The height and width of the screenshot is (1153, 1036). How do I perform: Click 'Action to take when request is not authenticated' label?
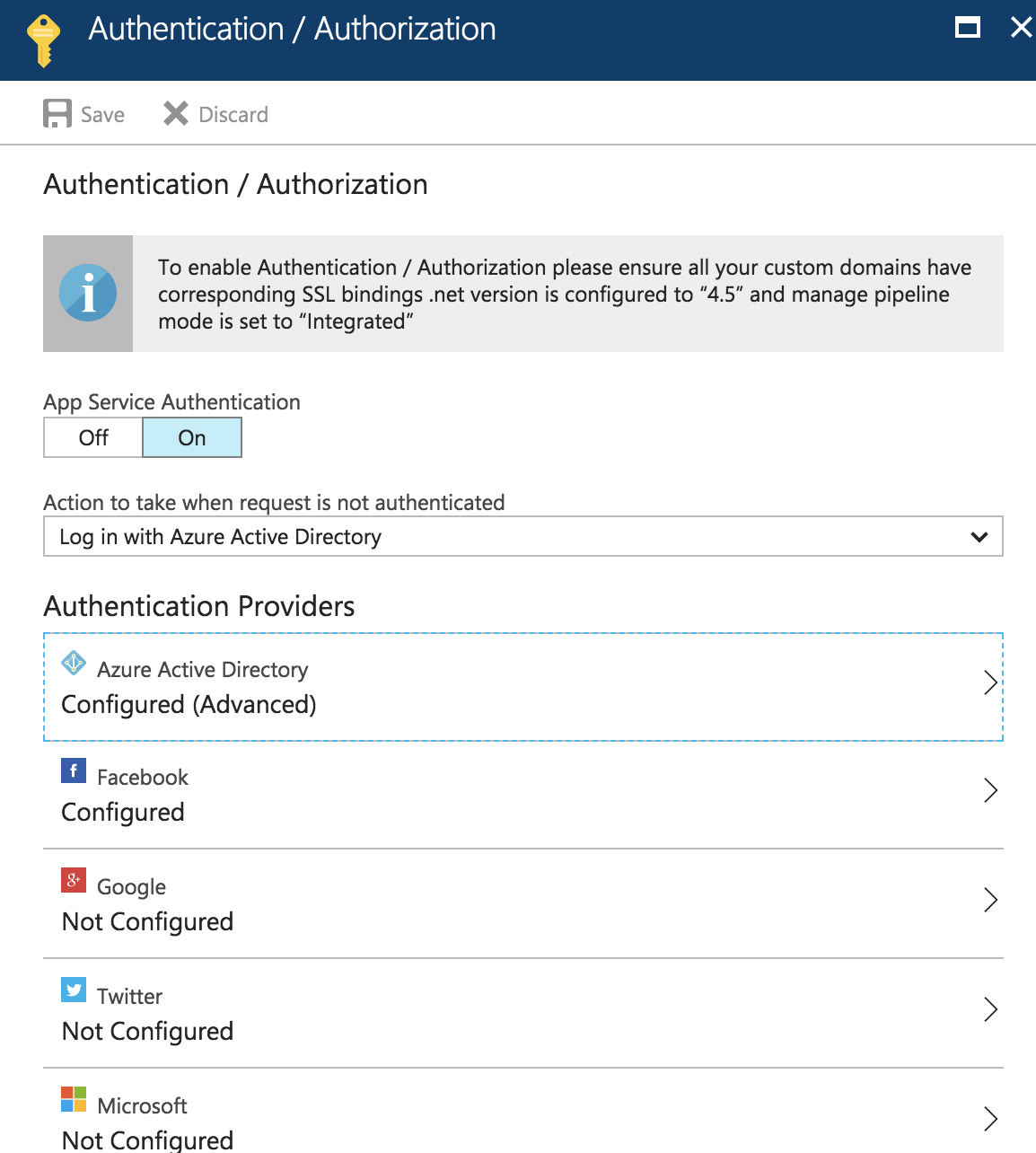275,503
